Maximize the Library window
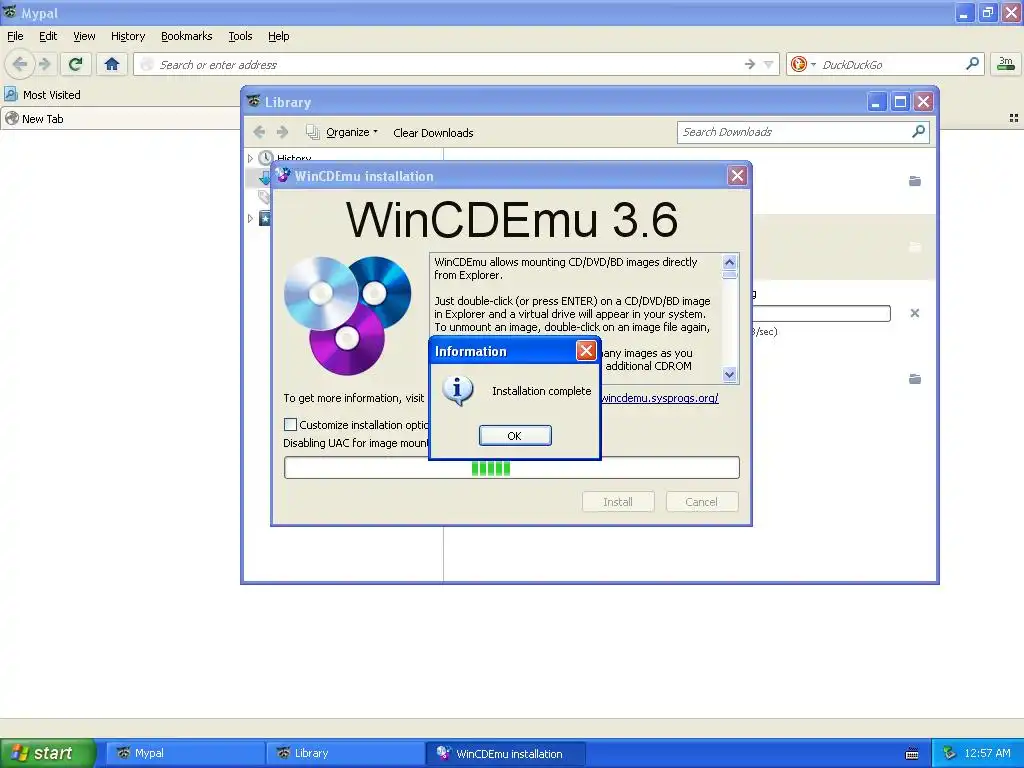The height and width of the screenshot is (768, 1024). click(x=900, y=101)
